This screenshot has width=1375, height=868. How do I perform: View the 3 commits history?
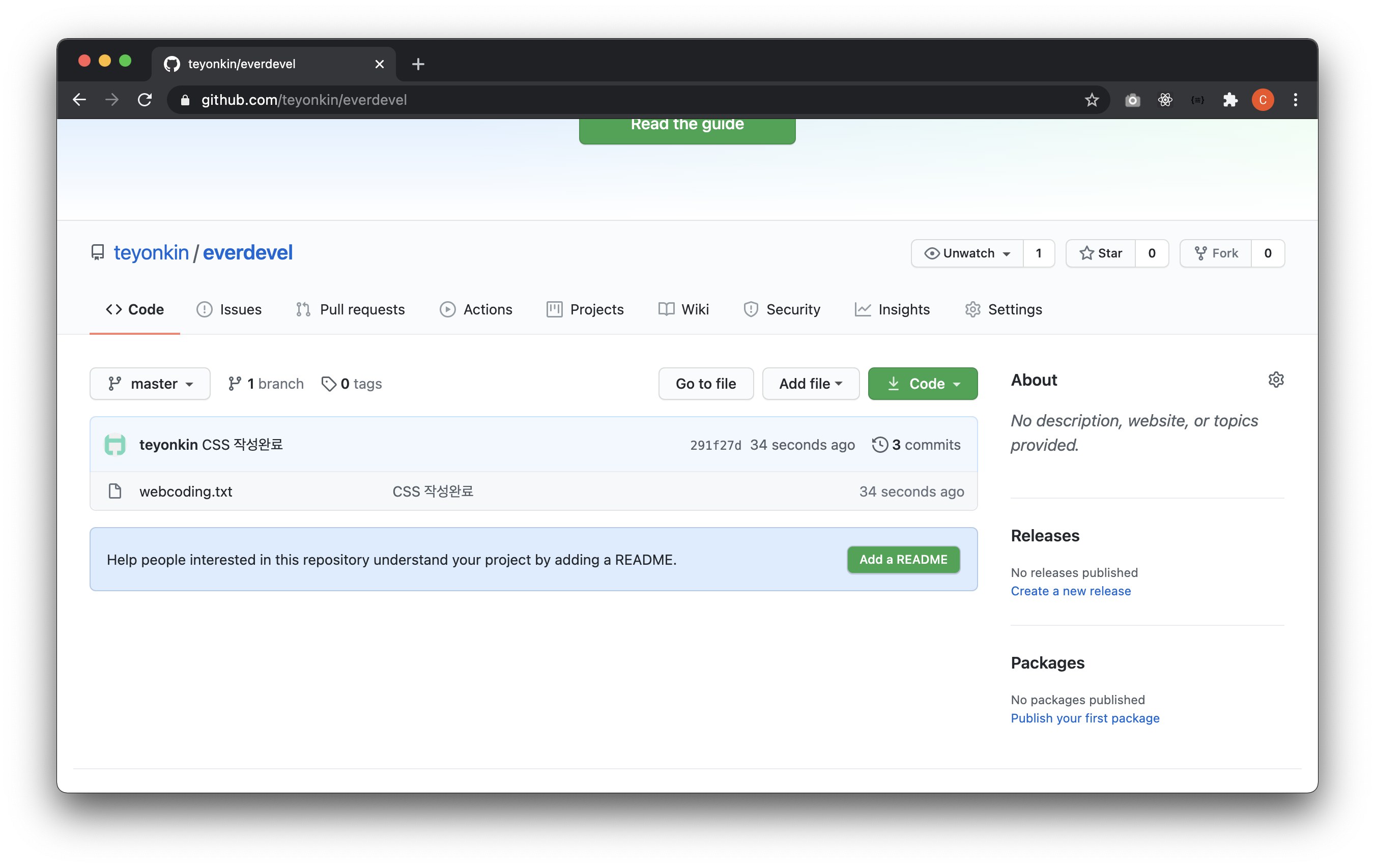pos(916,444)
